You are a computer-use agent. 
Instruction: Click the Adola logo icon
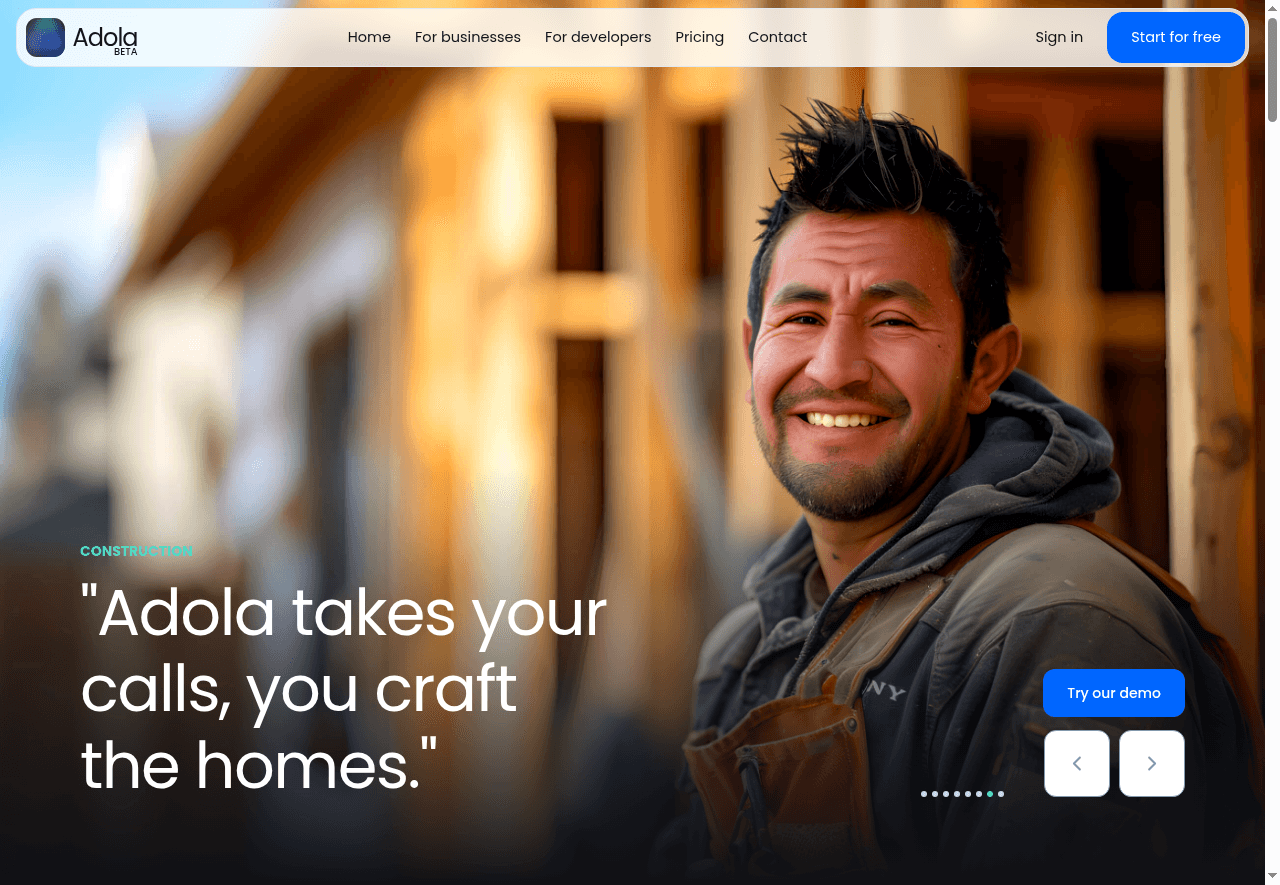(x=45, y=37)
